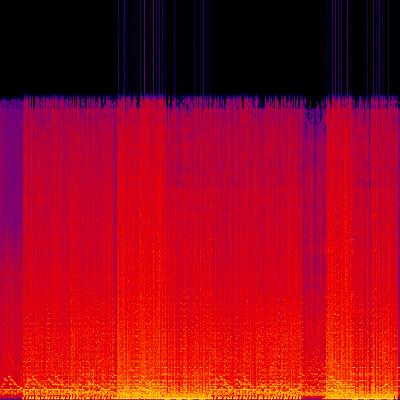Select the first red section following the purple intro
This screenshot has width=400, height=400.
point(69,233)
